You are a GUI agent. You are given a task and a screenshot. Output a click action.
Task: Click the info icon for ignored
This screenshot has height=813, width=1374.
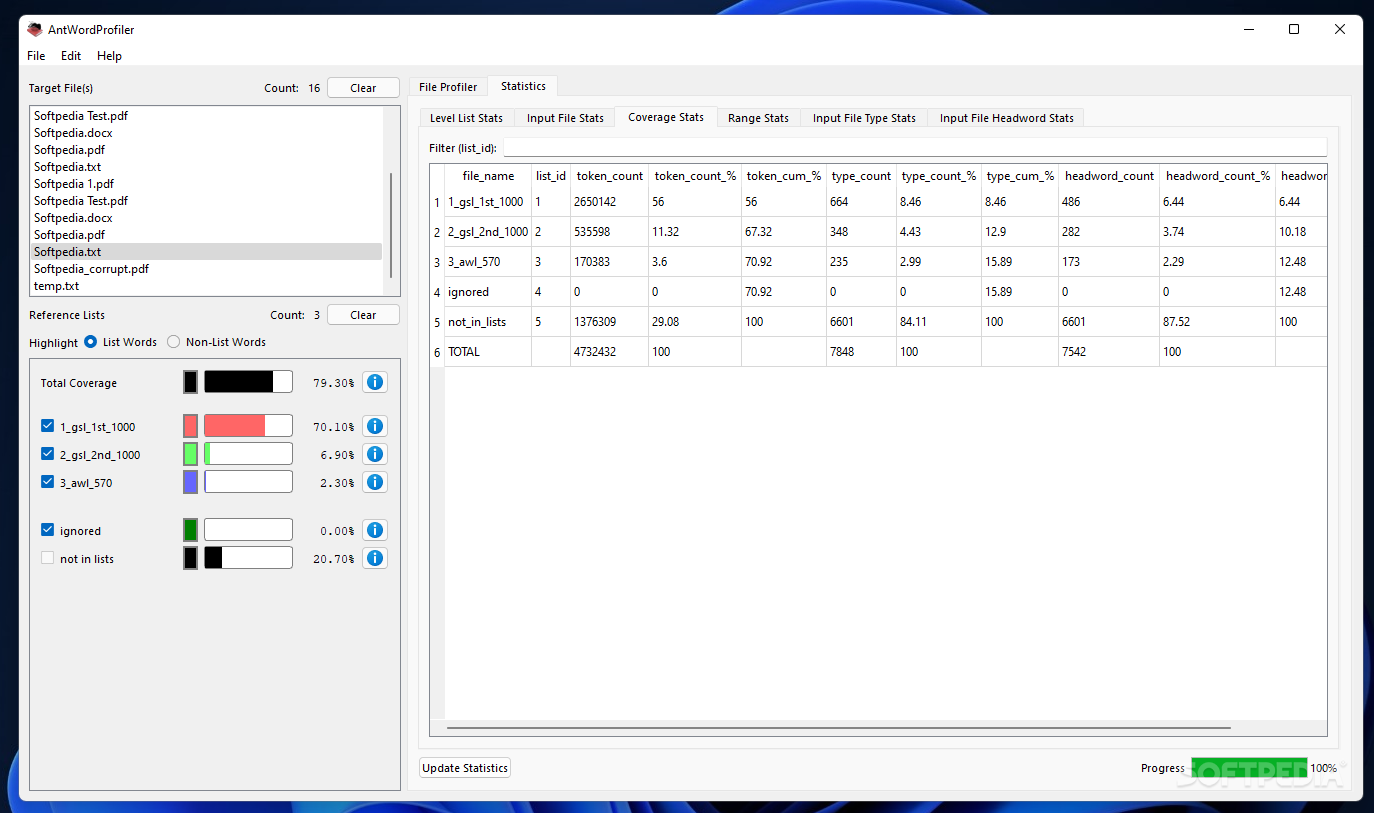coord(375,530)
